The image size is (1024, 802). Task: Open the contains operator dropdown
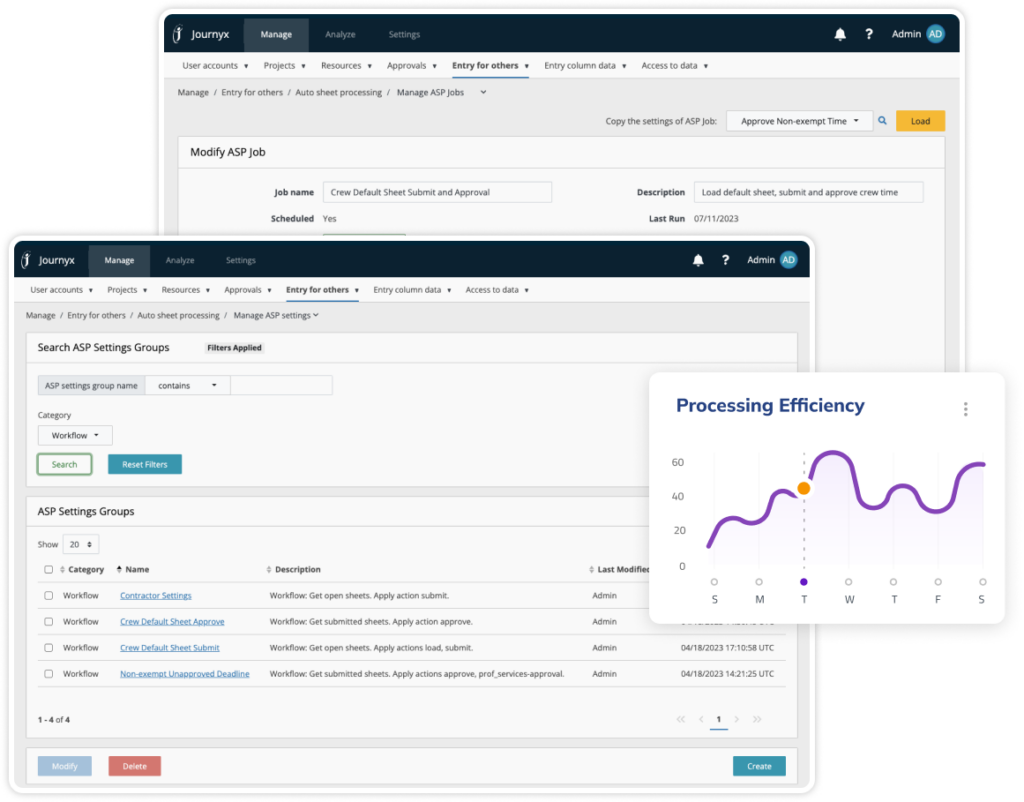186,385
